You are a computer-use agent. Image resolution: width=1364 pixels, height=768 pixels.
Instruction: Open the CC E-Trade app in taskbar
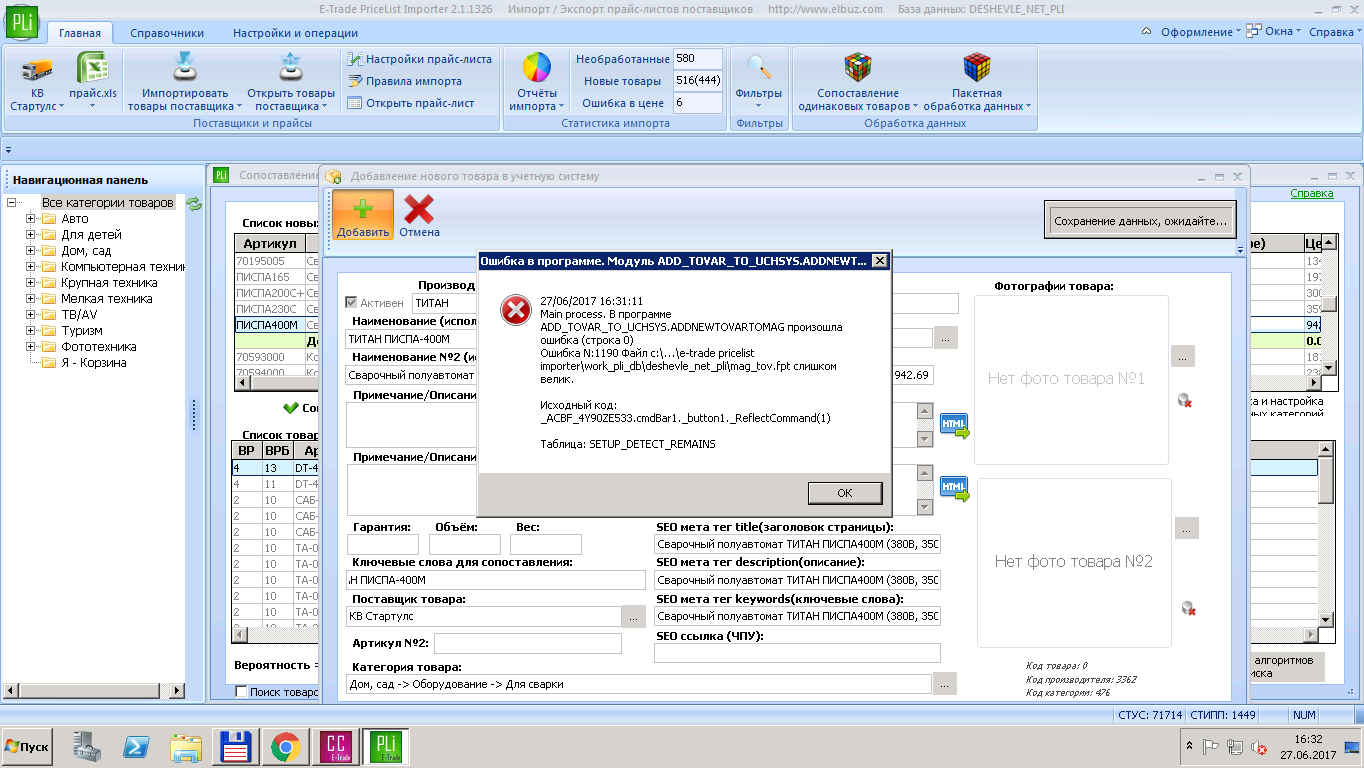335,747
